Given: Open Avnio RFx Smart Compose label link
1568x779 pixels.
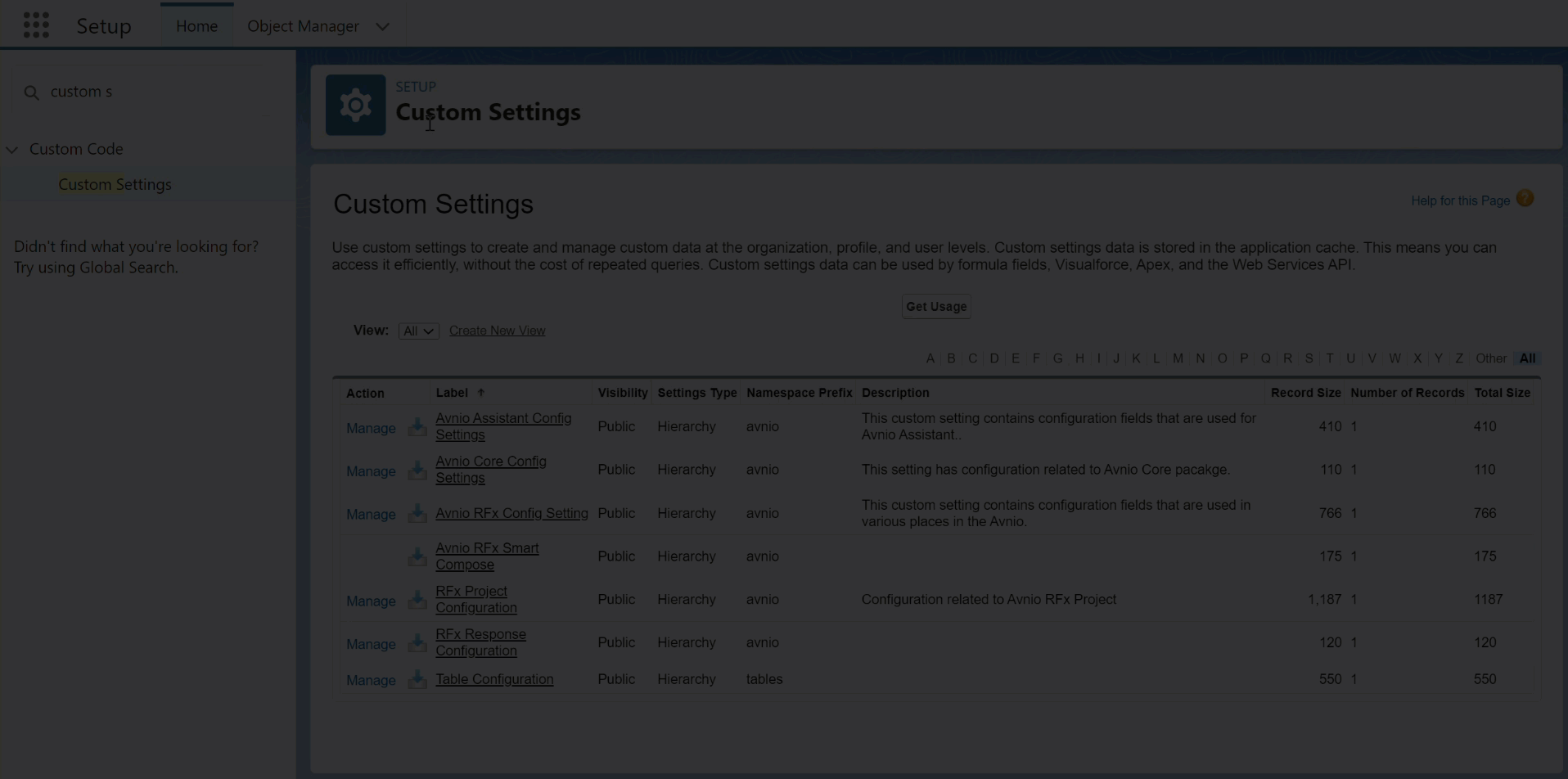Looking at the screenshot, I should coord(487,556).
